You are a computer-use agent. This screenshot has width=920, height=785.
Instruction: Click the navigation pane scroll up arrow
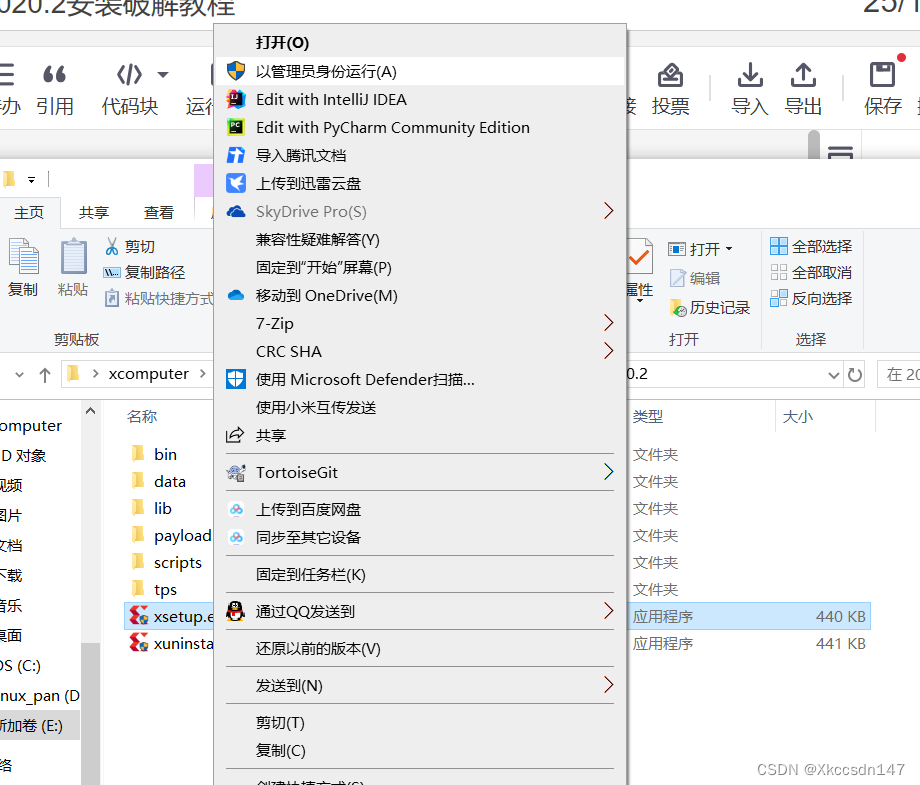point(90,411)
